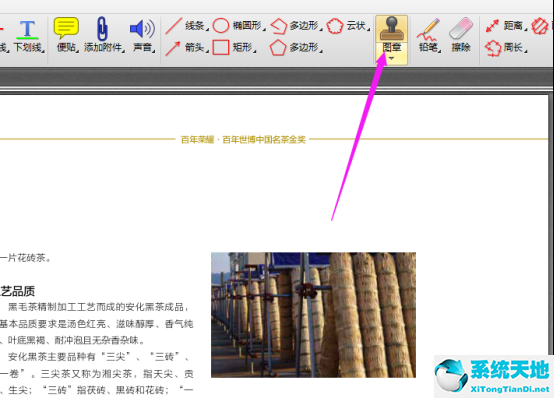Screen dimensions: 554x398
Task: Click the heading text 百年荣耀·百年世博中国名茶金奖
Action: coord(243,140)
